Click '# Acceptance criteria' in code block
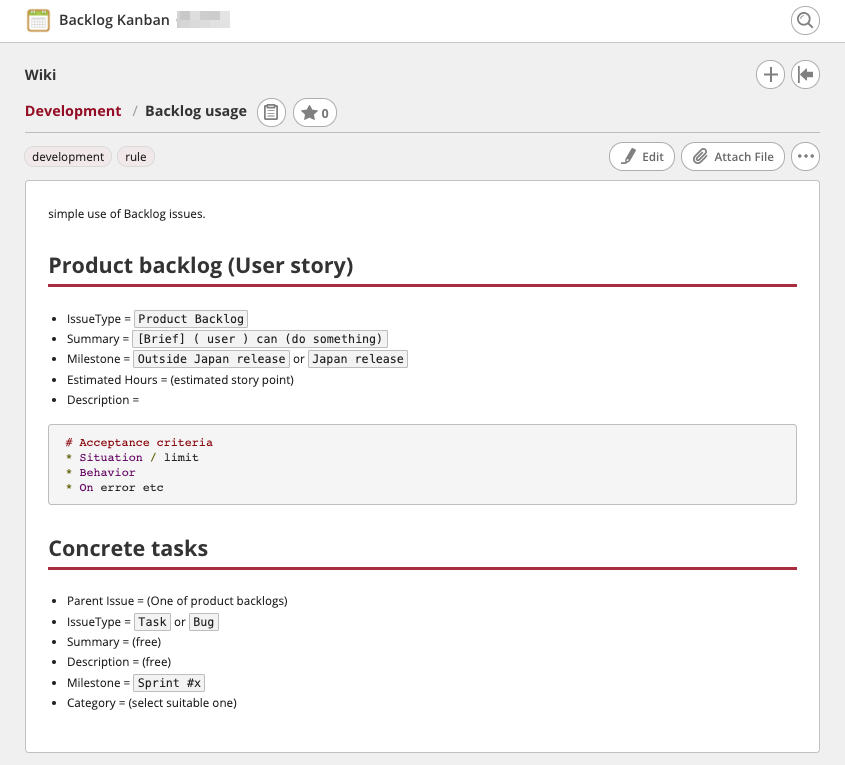This screenshot has width=845, height=765. pyautogui.click(x=139, y=442)
